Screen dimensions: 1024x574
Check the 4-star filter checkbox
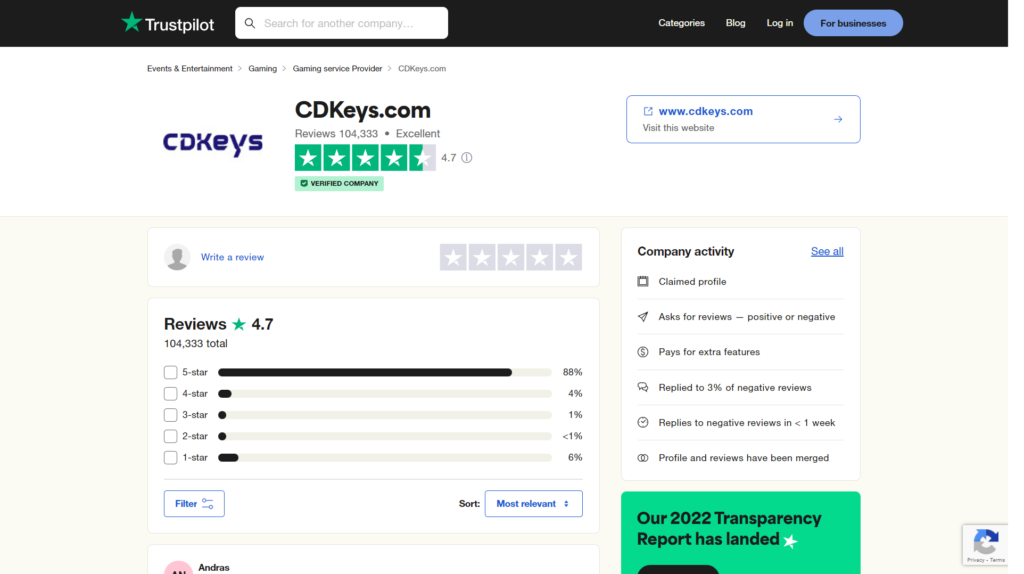pyautogui.click(x=170, y=394)
